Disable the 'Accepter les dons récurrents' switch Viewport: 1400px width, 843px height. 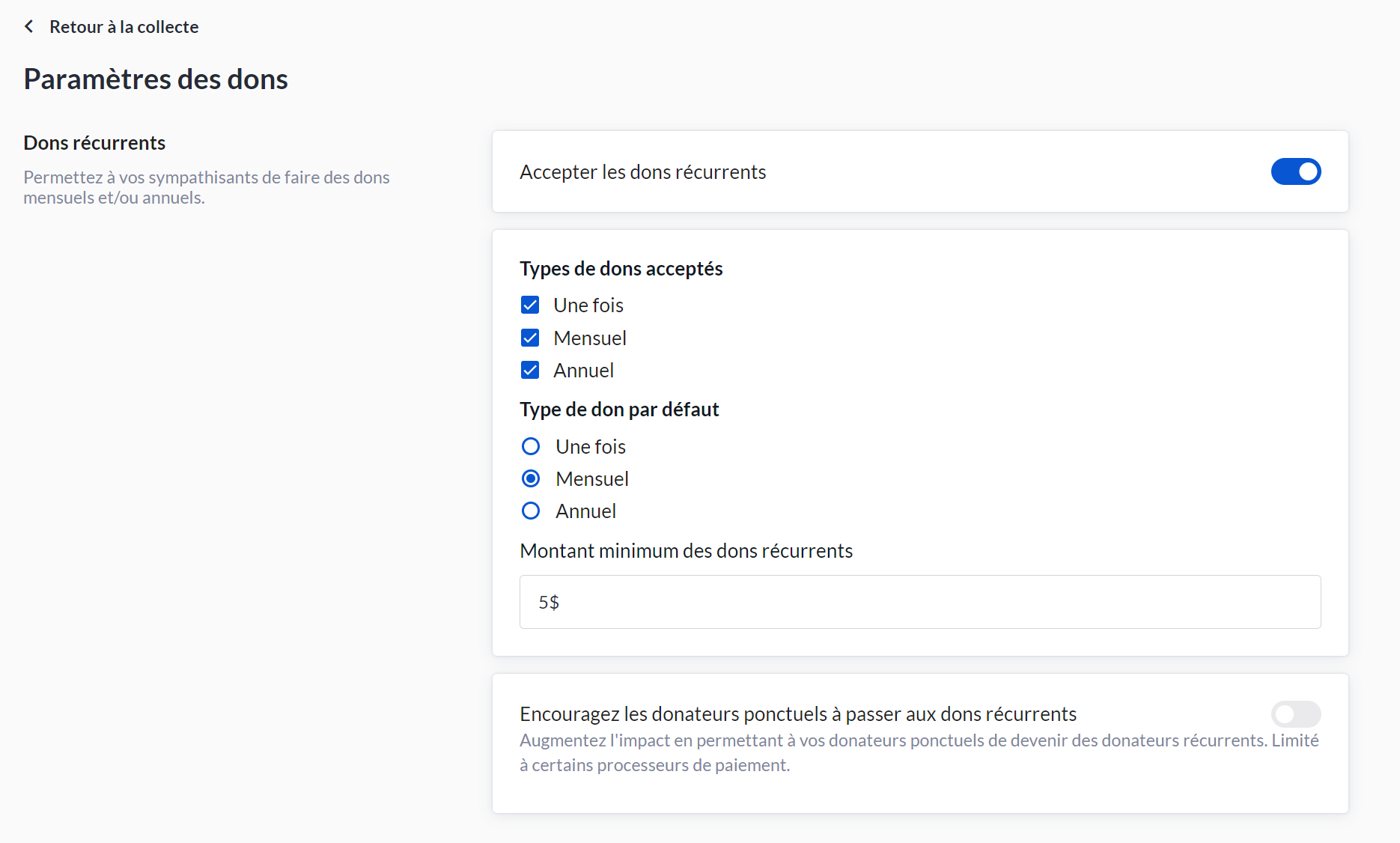click(x=1295, y=171)
